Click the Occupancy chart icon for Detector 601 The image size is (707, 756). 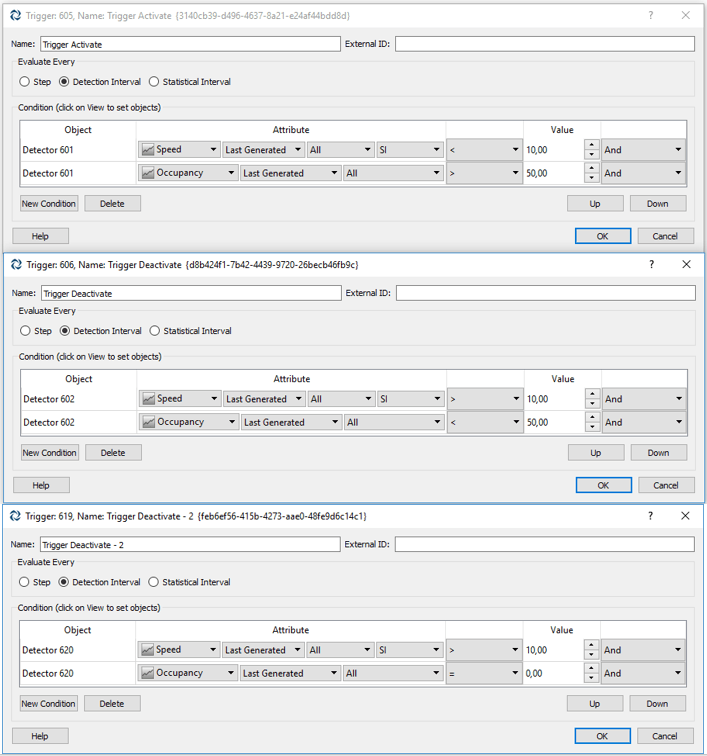pos(148,173)
